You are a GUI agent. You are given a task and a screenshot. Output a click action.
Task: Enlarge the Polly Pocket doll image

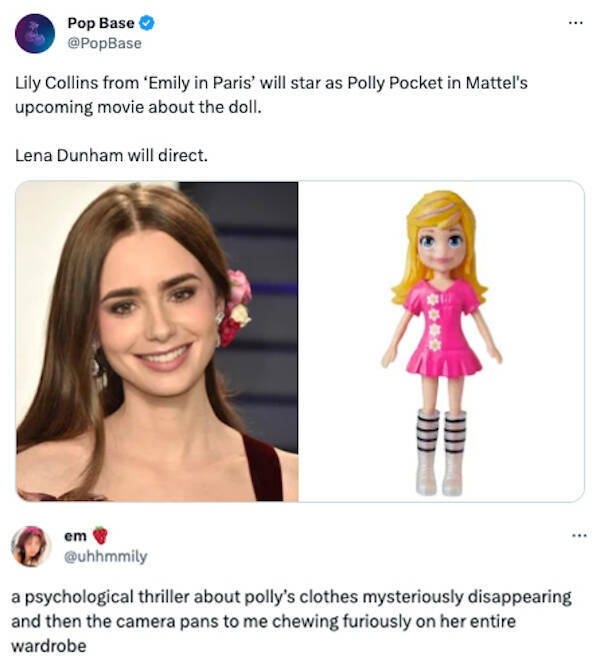pos(441,341)
